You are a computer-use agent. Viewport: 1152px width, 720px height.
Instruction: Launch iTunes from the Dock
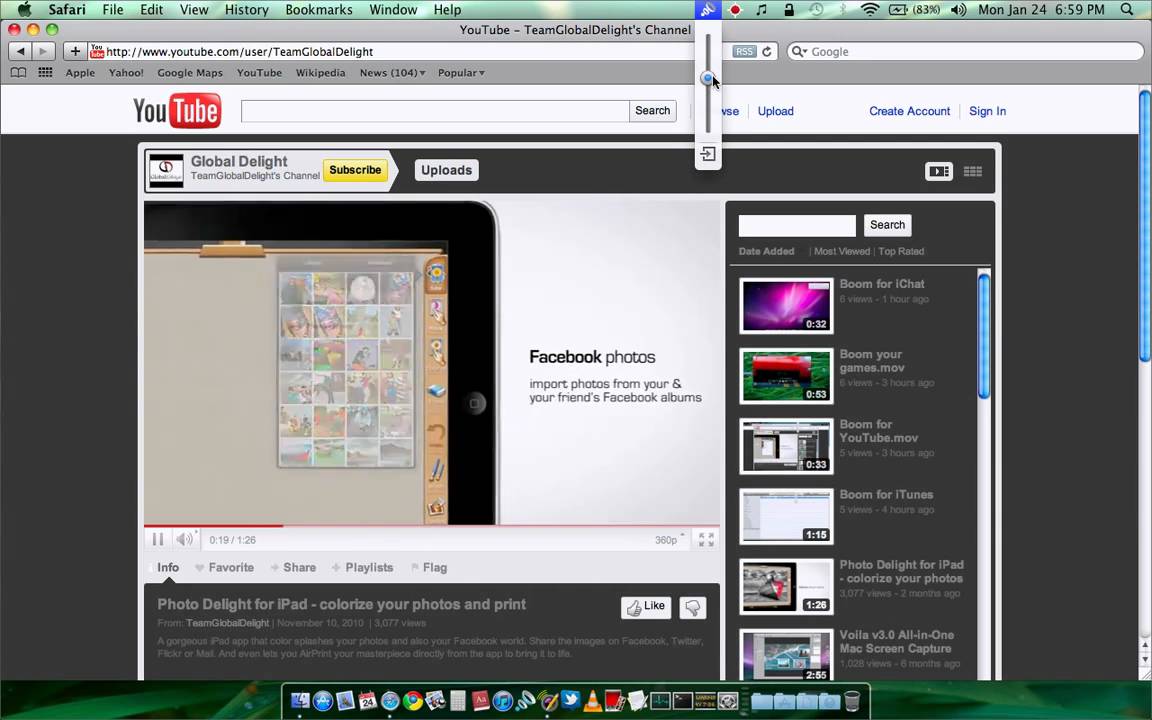tap(503, 700)
